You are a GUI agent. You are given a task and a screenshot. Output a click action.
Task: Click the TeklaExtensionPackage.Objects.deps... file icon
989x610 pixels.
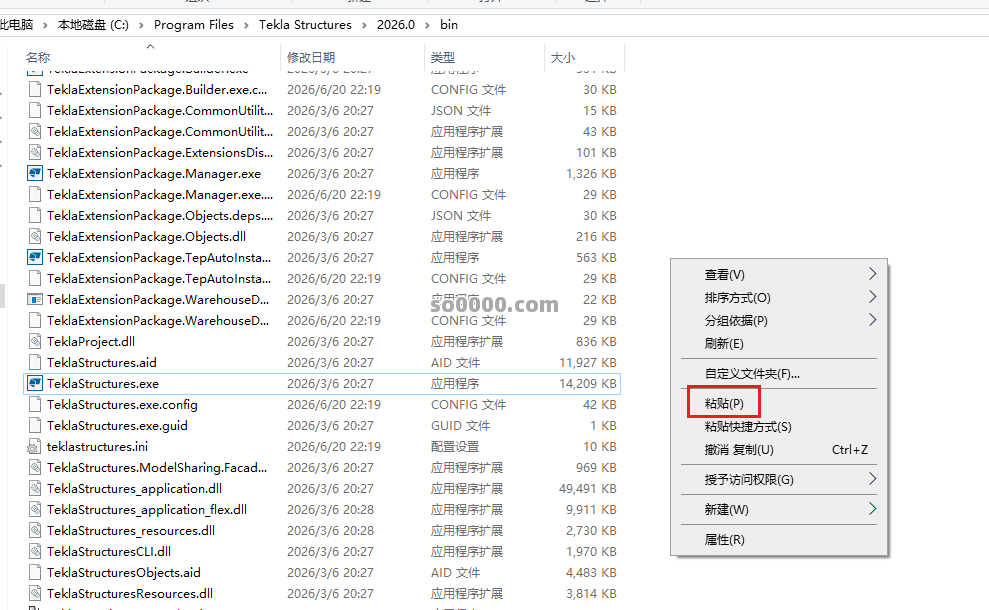coord(35,216)
